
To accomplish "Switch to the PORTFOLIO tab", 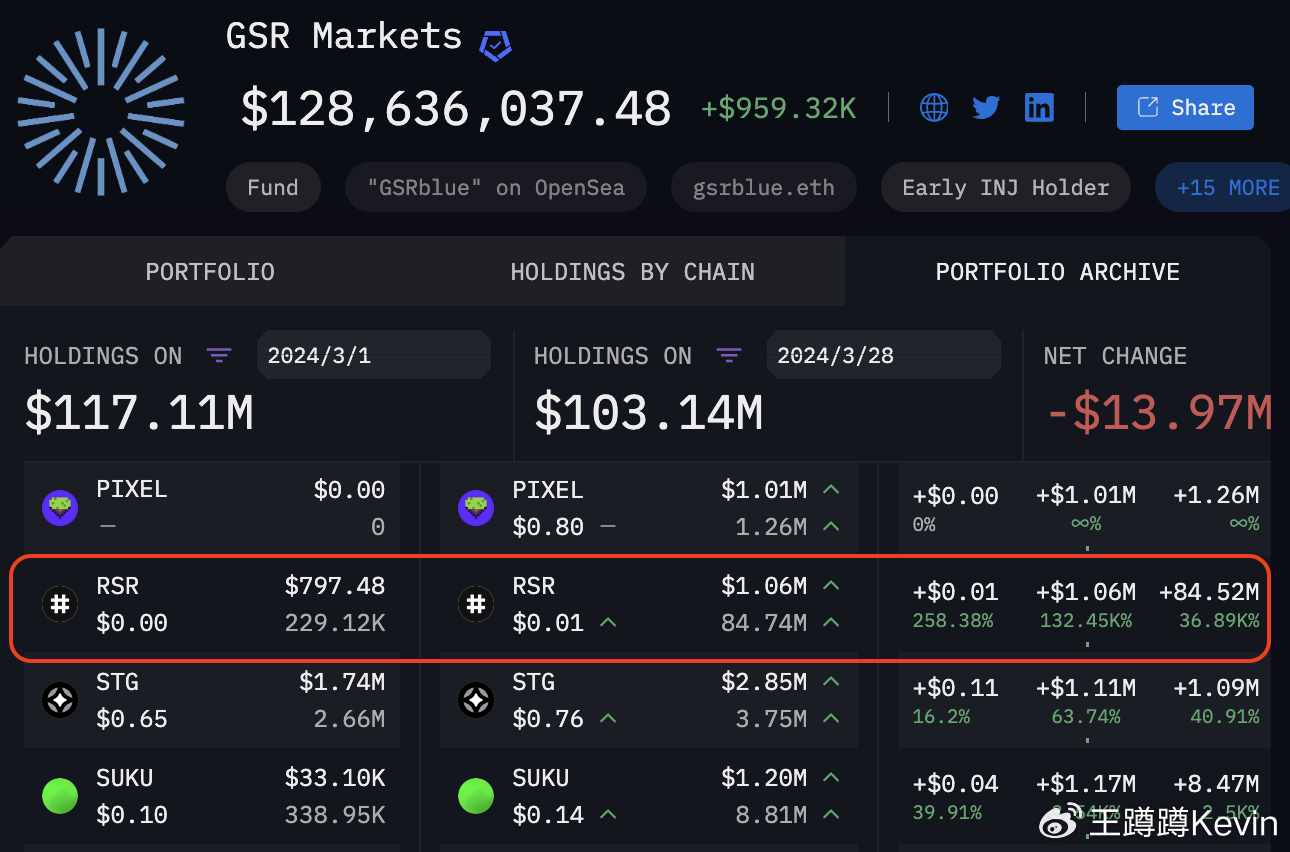I will tap(210, 272).
